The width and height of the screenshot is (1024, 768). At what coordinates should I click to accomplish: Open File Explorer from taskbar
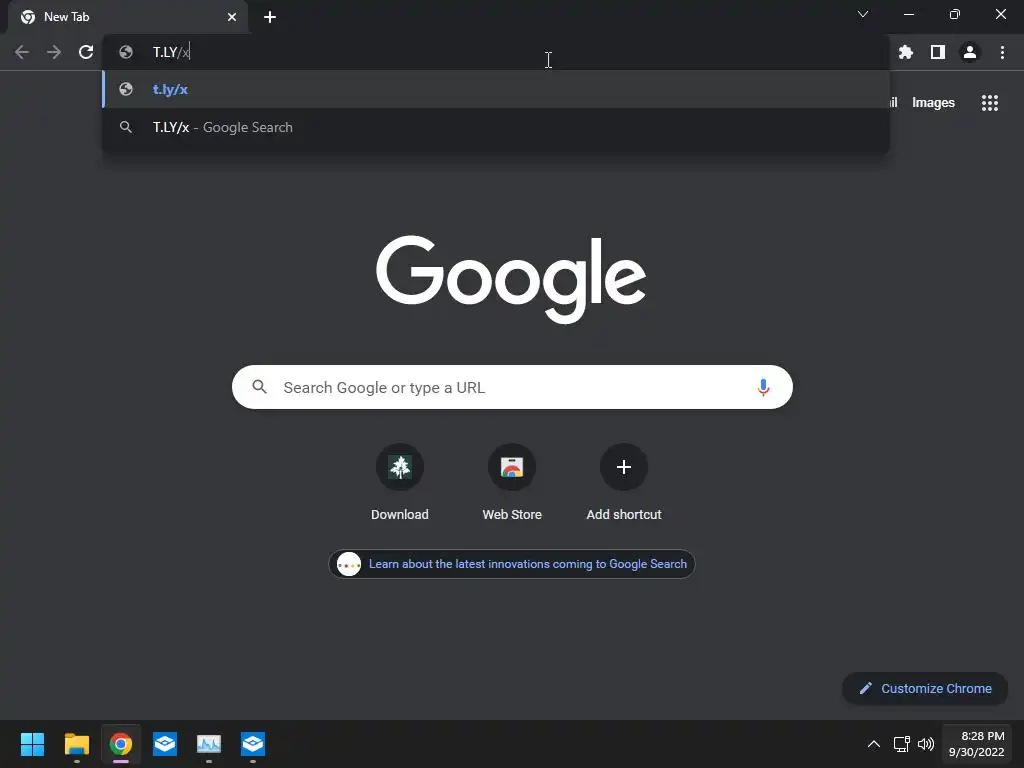click(x=76, y=744)
